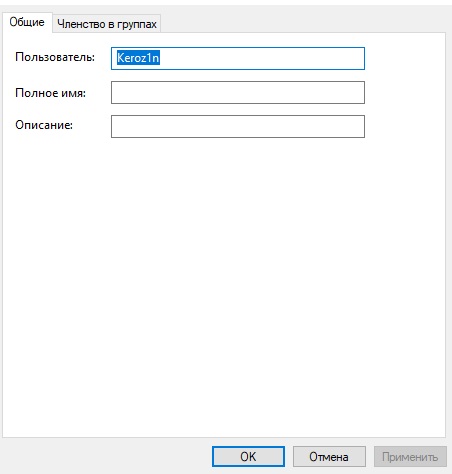Select the Общие tab

point(27,22)
